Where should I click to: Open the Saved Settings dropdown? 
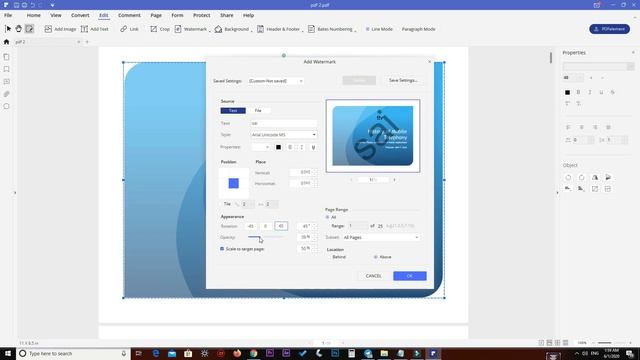[x=276, y=81]
